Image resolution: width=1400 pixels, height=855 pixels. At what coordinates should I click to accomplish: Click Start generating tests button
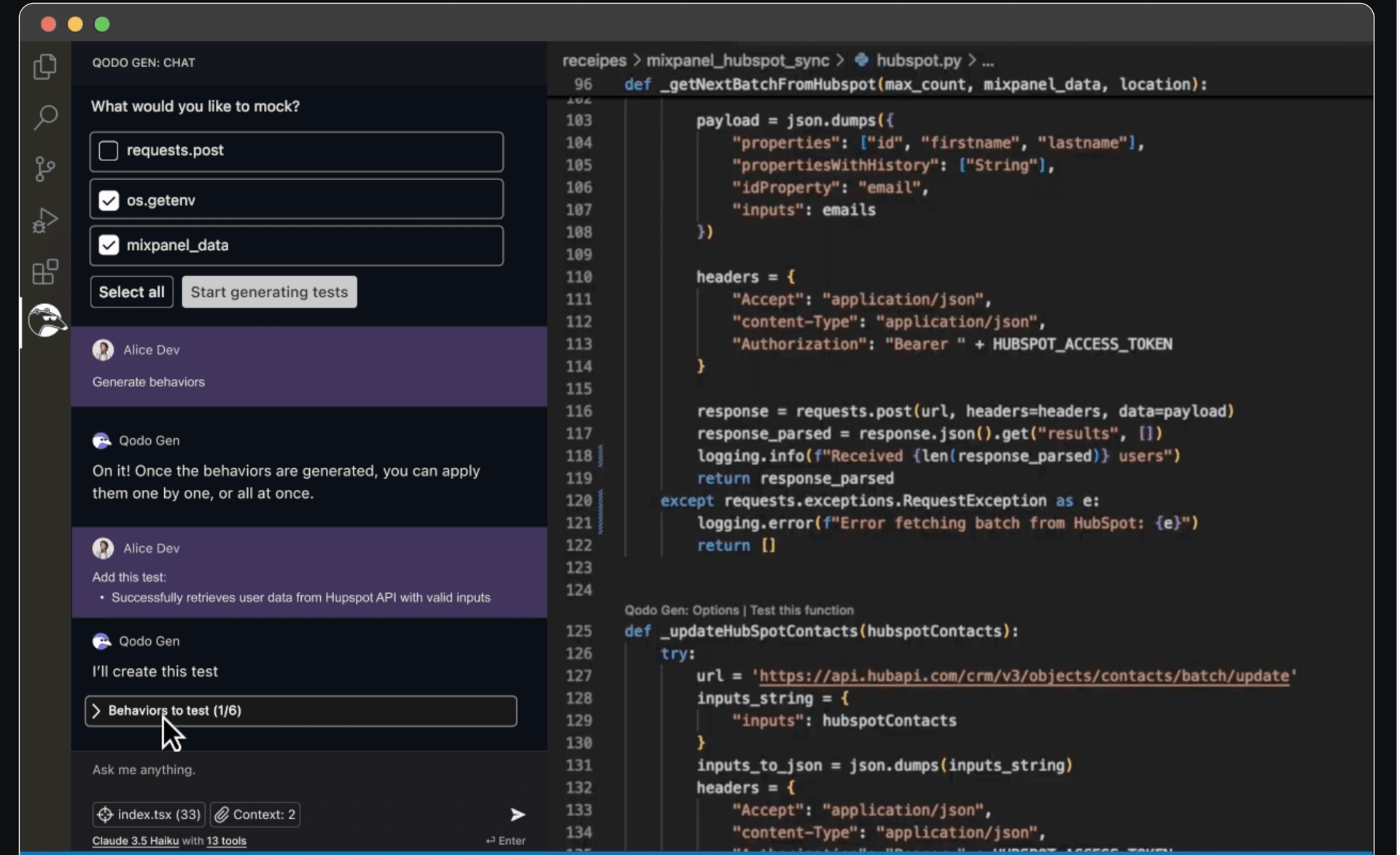[269, 292]
